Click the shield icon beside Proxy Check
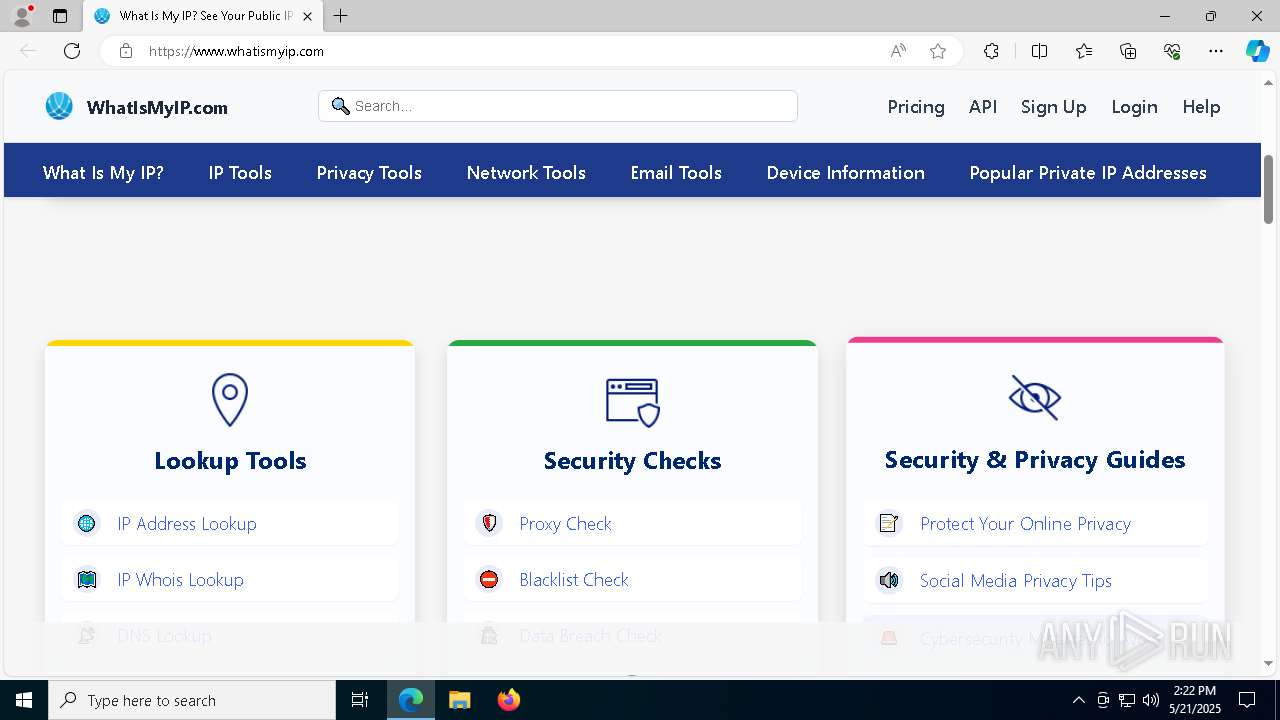 click(489, 523)
